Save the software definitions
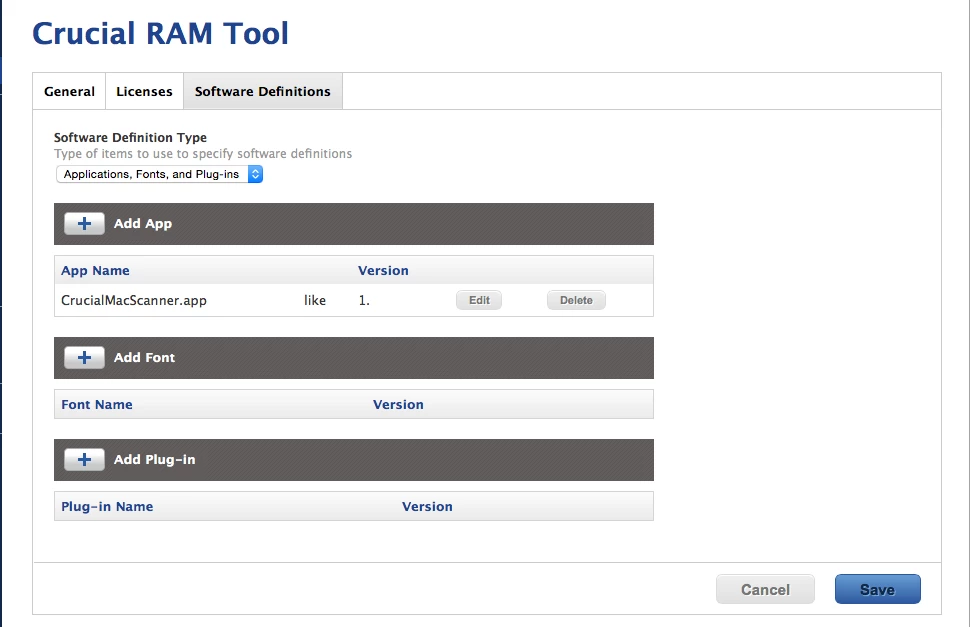970x627 pixels. 877,589
